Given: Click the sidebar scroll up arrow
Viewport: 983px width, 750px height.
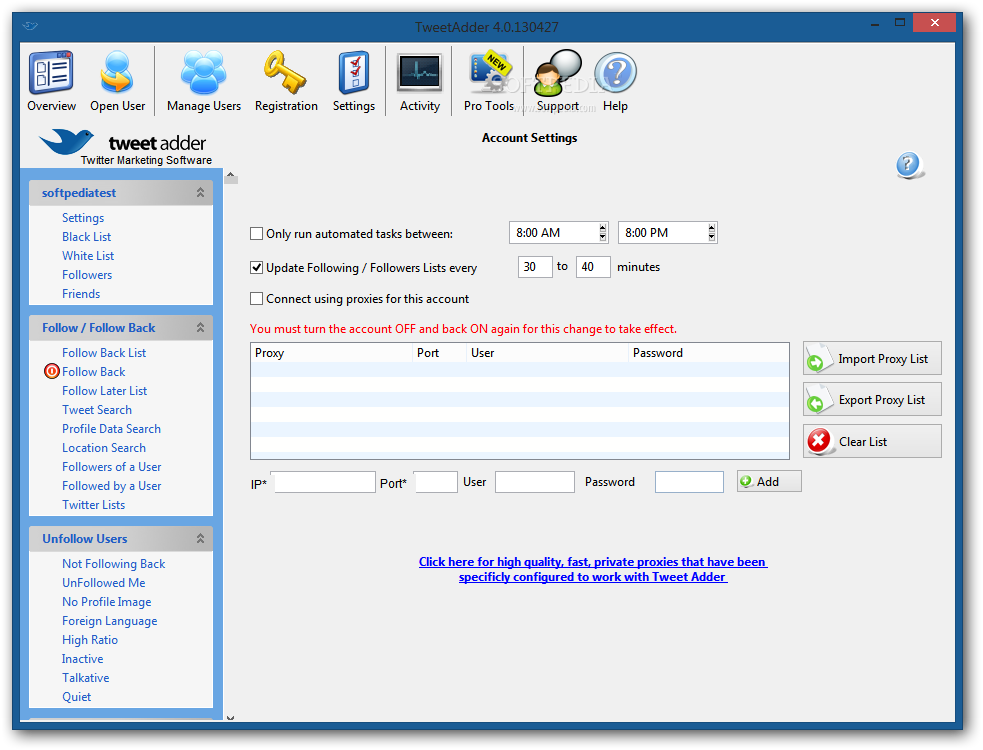Looking at the screenshot, I should tap(231, 176).
